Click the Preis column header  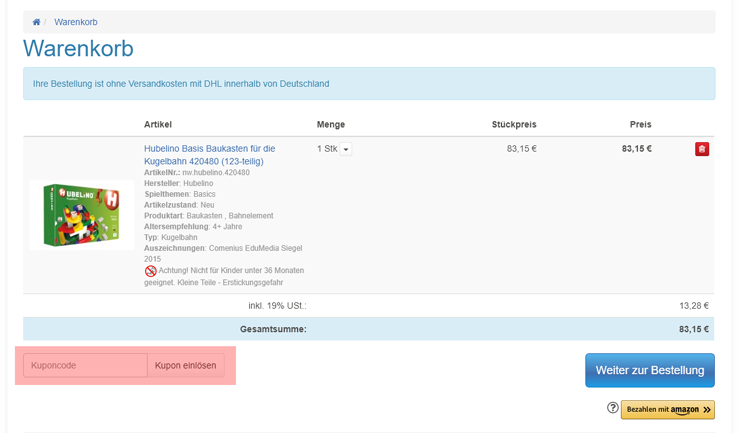click(640, 124)
